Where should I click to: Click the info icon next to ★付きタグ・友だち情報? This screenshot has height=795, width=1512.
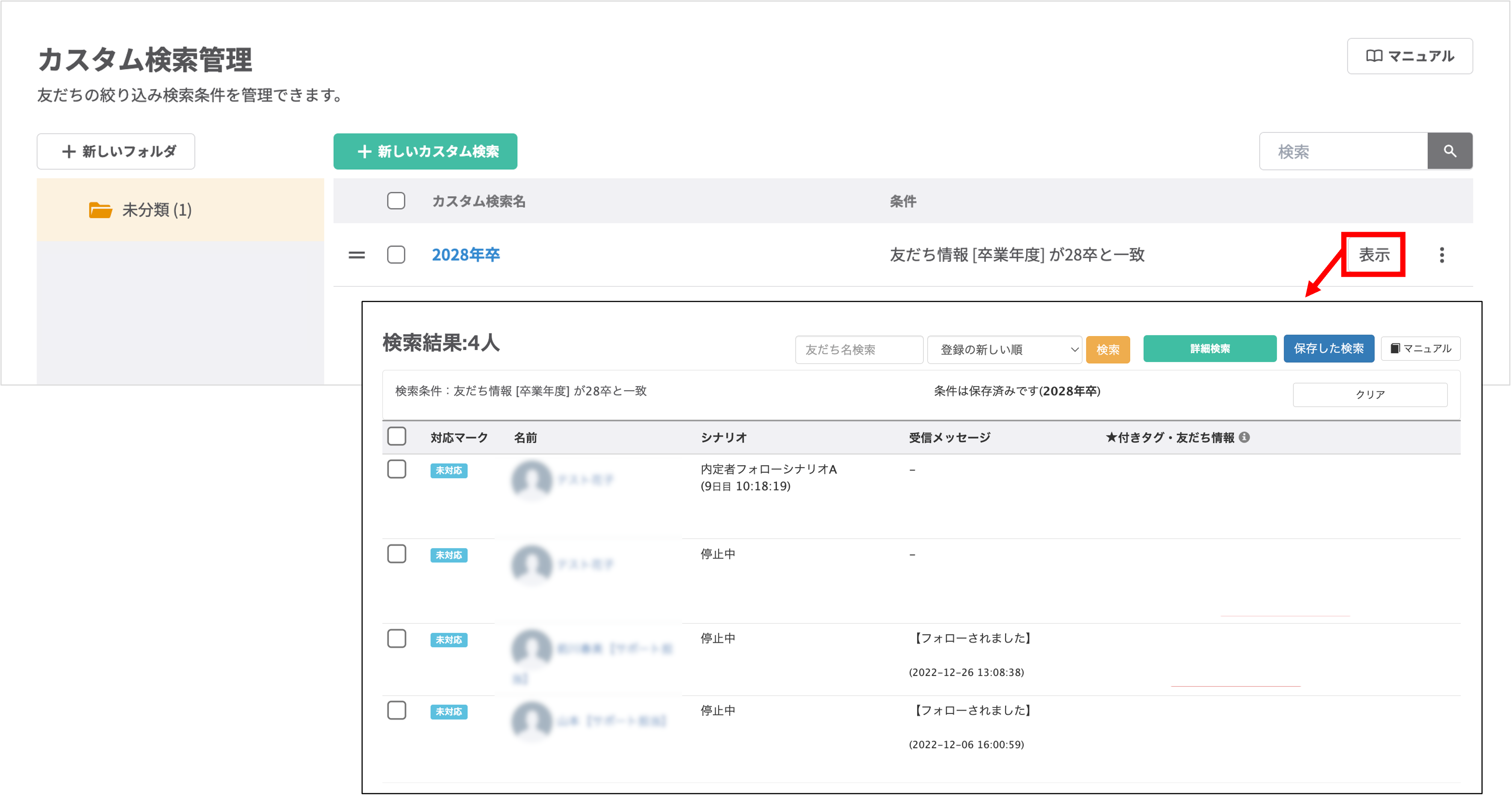pyautogui.click(x=1244, y=437)
